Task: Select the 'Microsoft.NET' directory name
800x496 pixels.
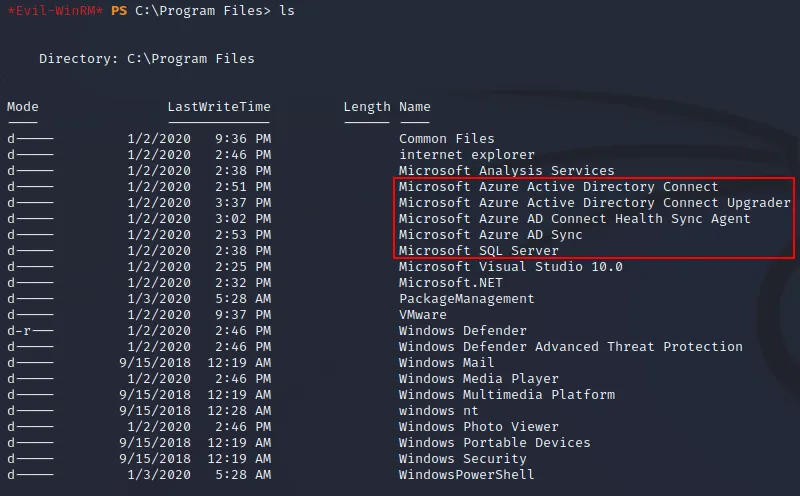Action: point(451,283)
